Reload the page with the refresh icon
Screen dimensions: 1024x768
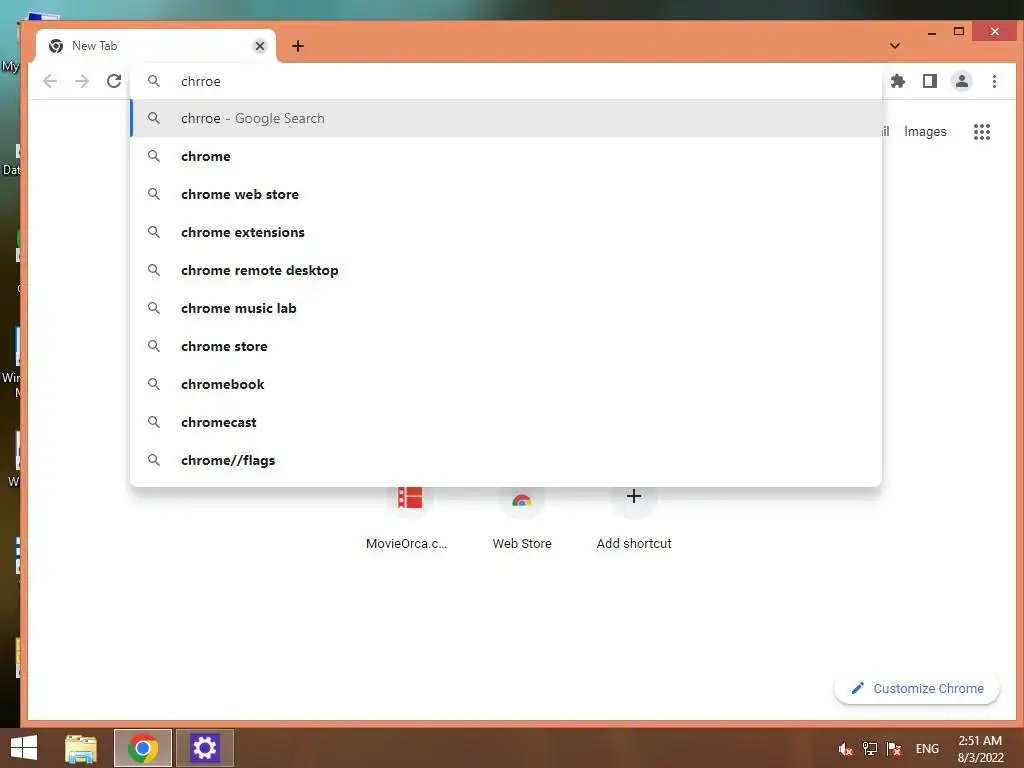point(114,81)
